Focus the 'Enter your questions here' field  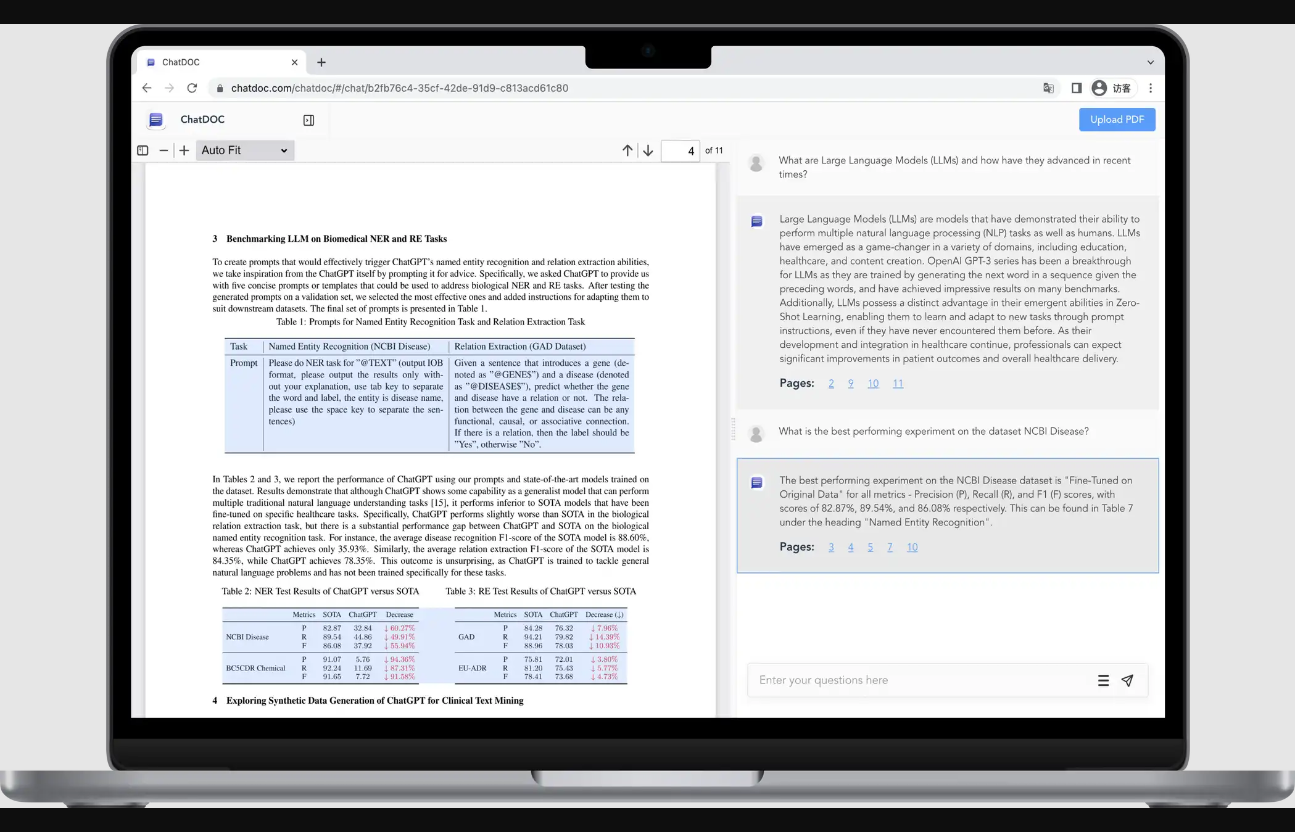coord(920,681)
